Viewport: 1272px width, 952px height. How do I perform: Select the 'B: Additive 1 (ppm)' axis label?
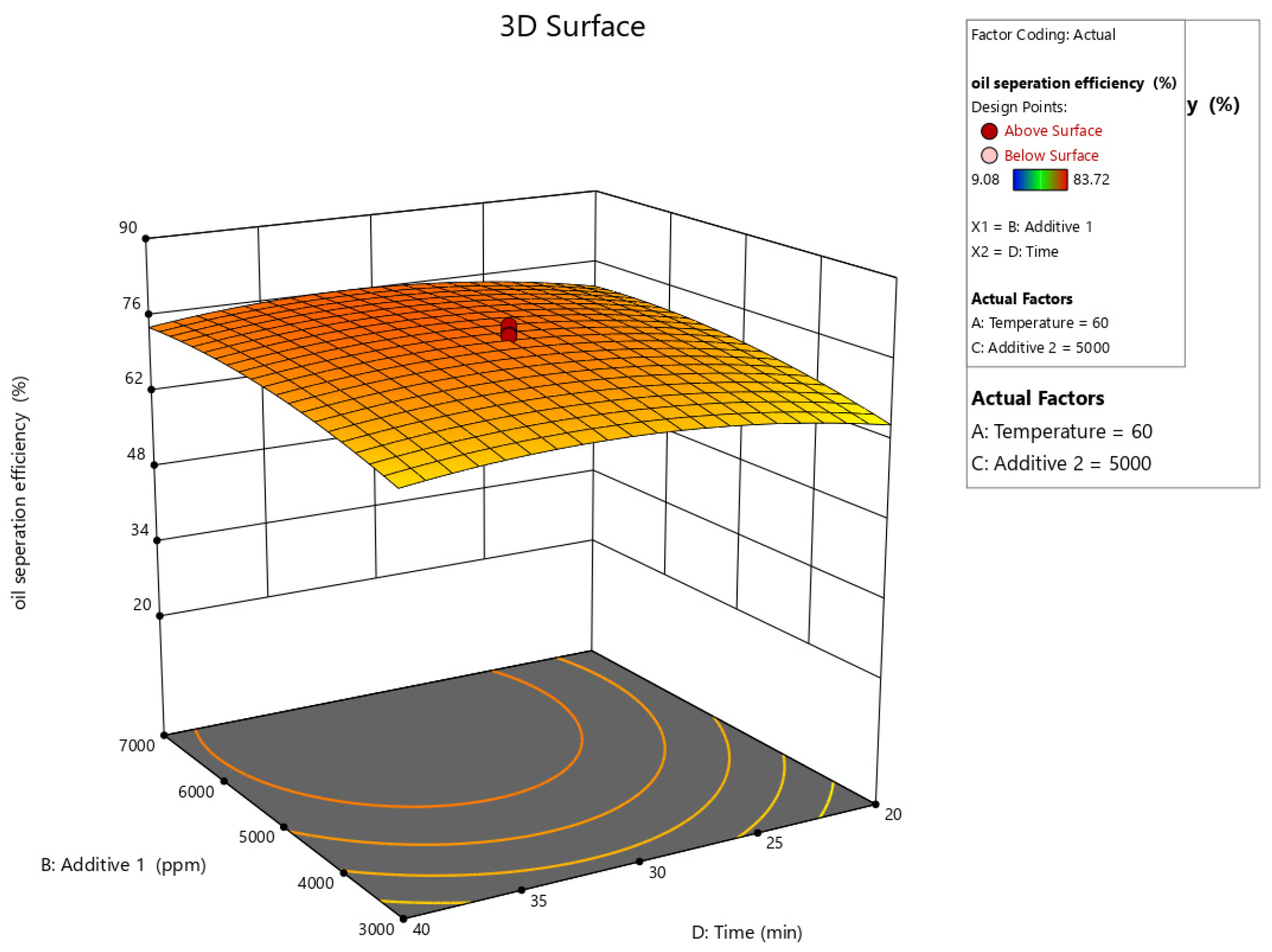(123, 865)
